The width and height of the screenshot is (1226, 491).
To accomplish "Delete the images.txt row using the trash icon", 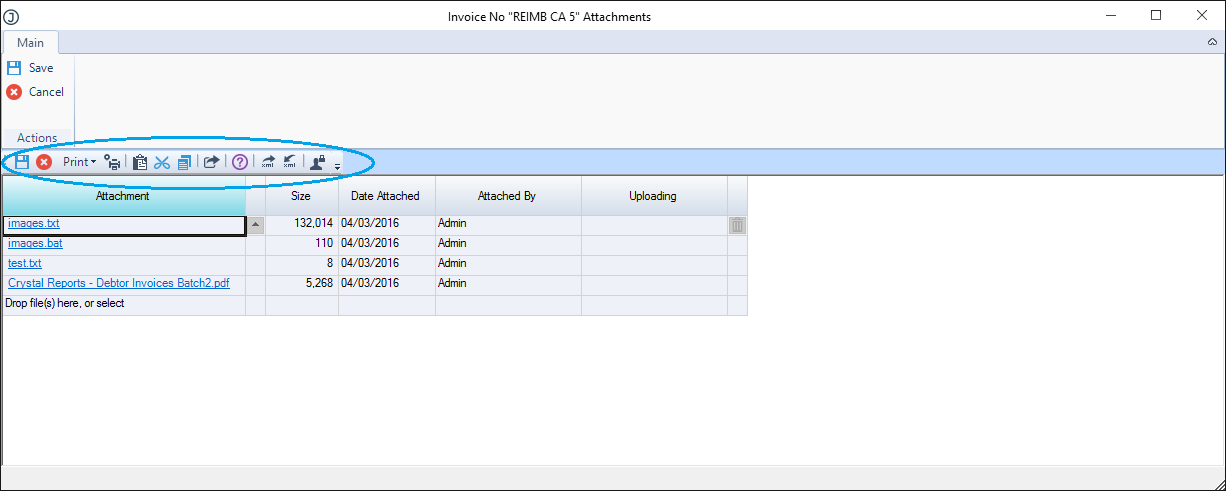I will (x=737, y=226).
